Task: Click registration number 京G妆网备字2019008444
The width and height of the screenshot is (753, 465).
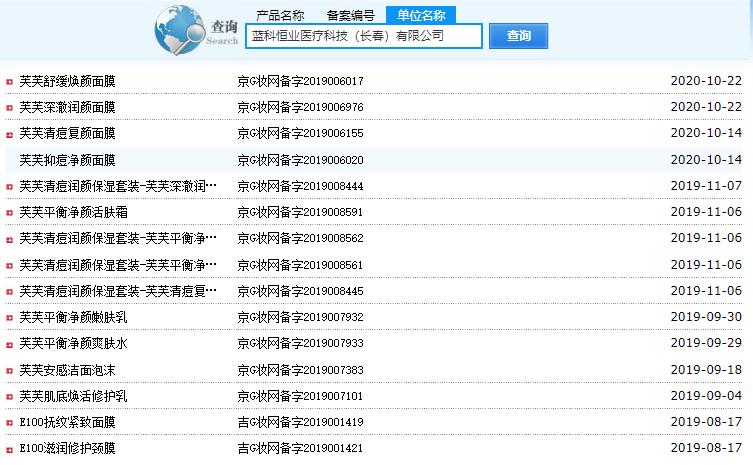Action: point(300,186)
